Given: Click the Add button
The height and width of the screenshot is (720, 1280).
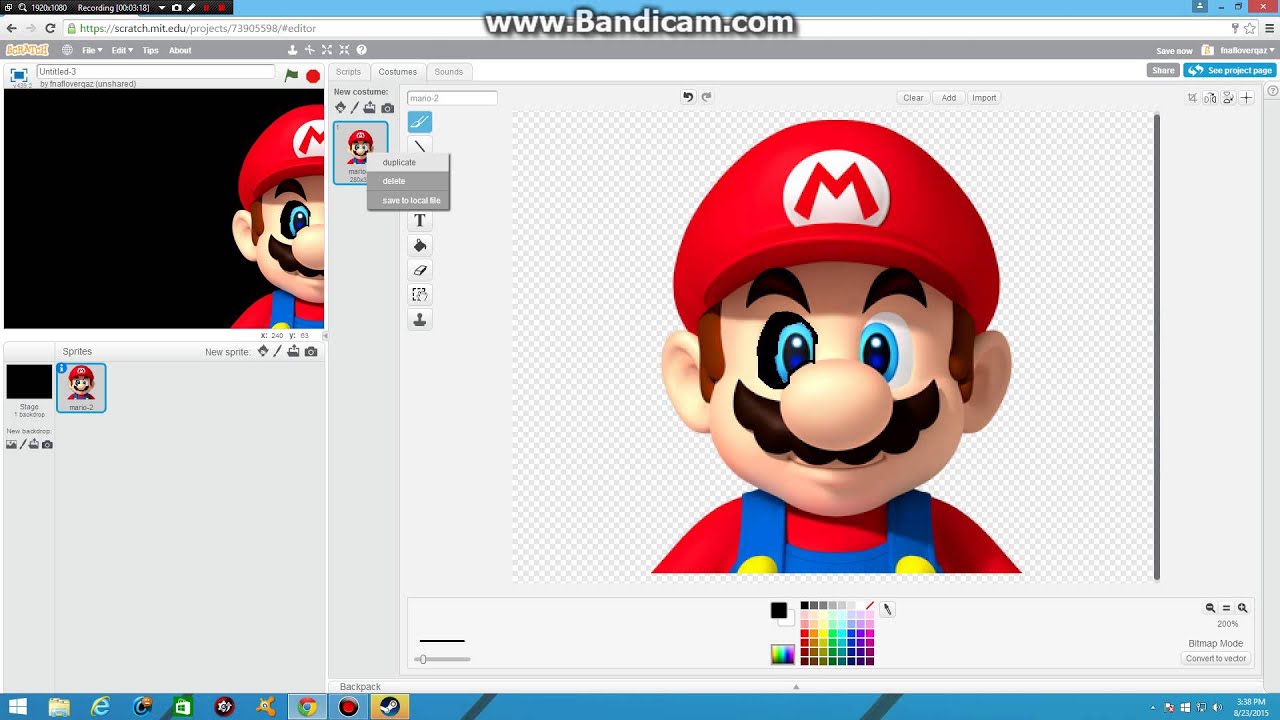Looking at the screenshot, I should [949, 98].
